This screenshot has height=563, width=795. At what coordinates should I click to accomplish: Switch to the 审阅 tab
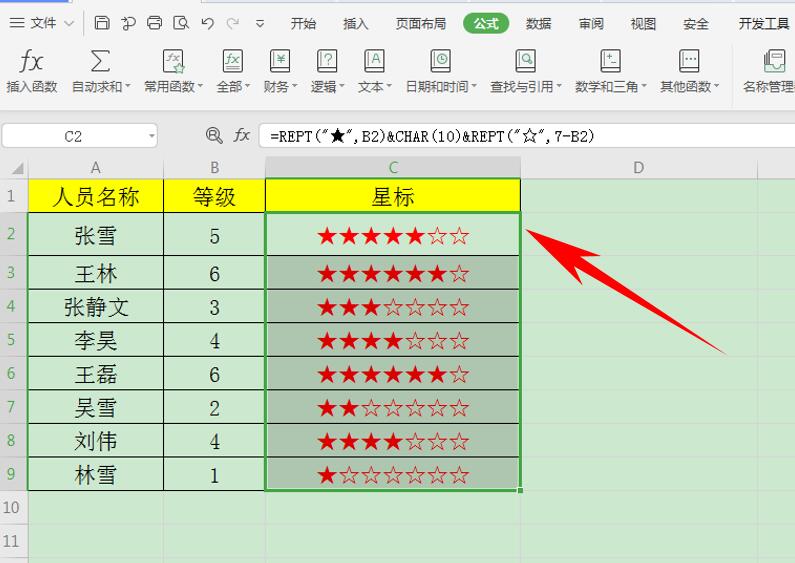point(591,23)
